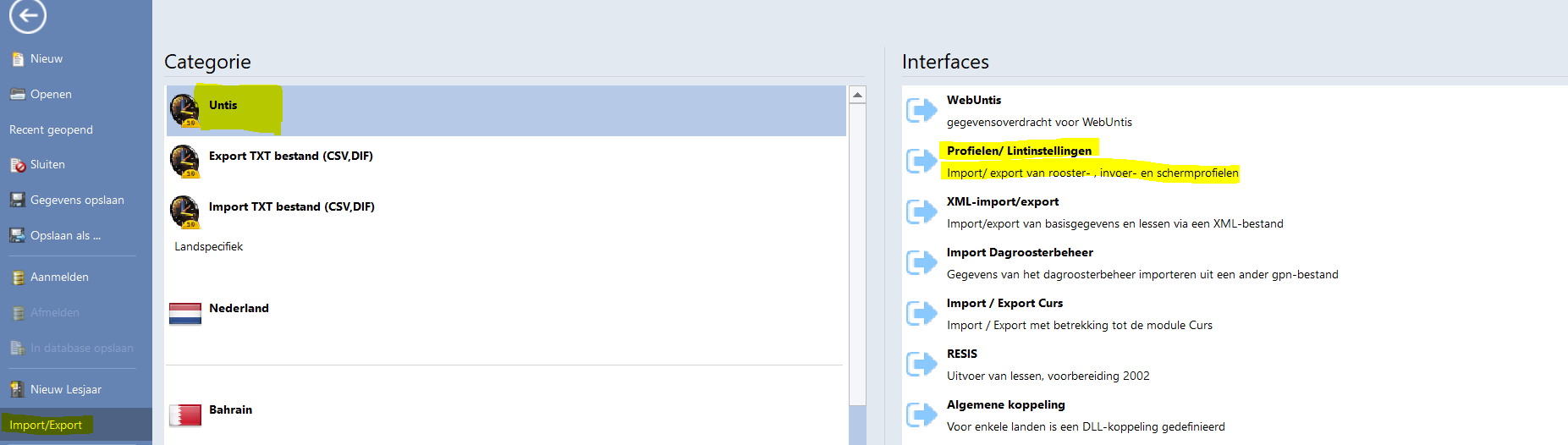This screenshot has height=445, width=1568.
Task: Click 'gegevensoverdracht voor WebUntis' description
Action: point(1039,123)
